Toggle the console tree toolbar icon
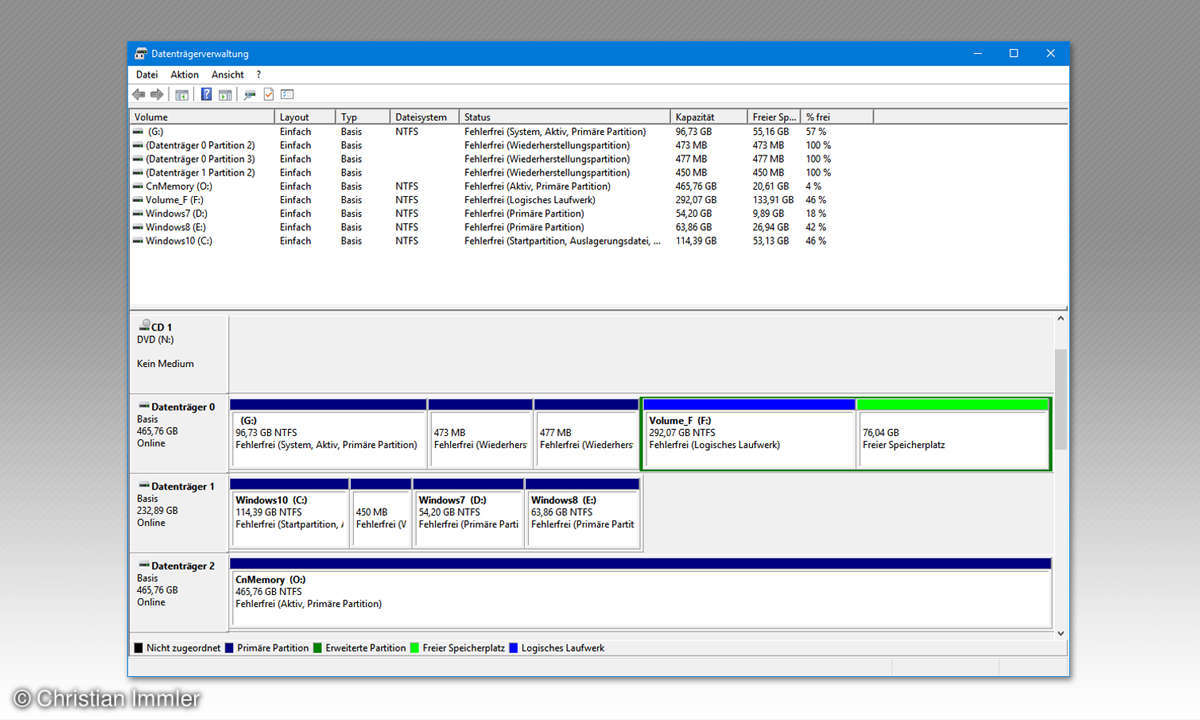This screenshot has height=720, width=1200. coord(182,94)
